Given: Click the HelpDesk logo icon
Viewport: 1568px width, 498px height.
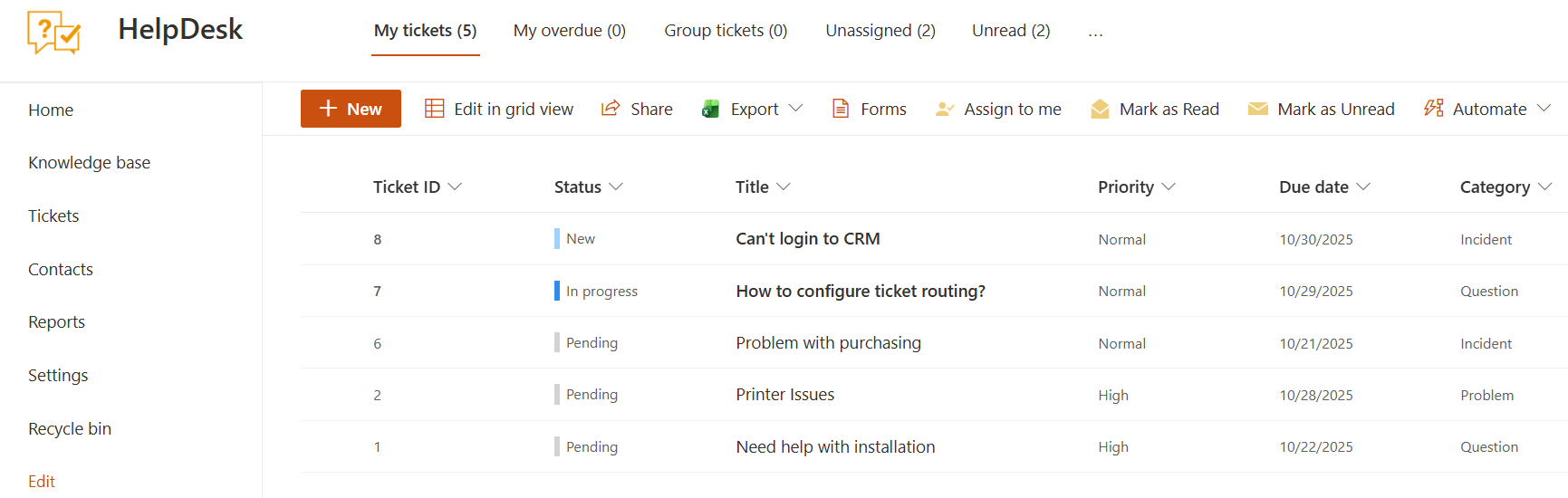Looking at the screenshot, I should coord(53,33).
